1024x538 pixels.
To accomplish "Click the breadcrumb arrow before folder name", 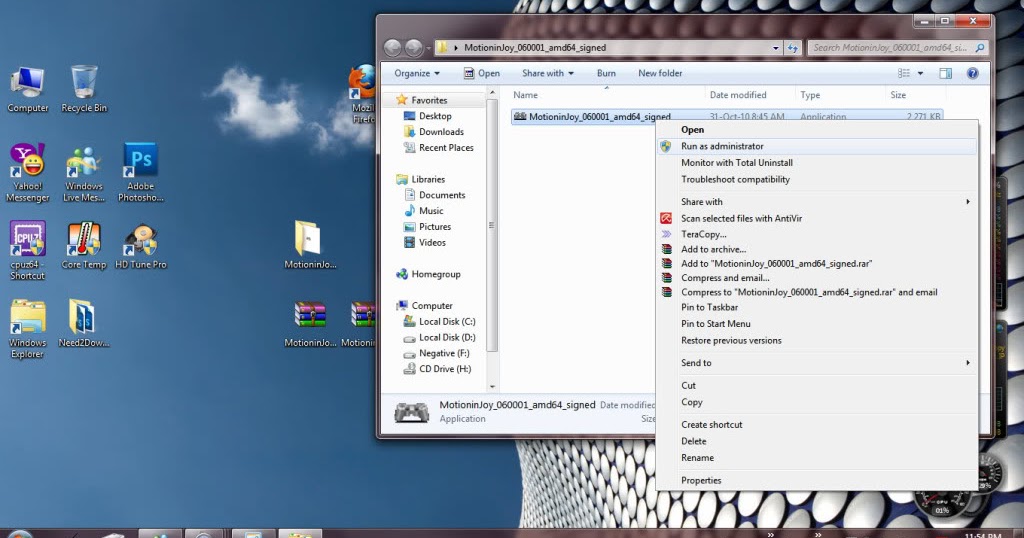I will [x=455, y=48].
